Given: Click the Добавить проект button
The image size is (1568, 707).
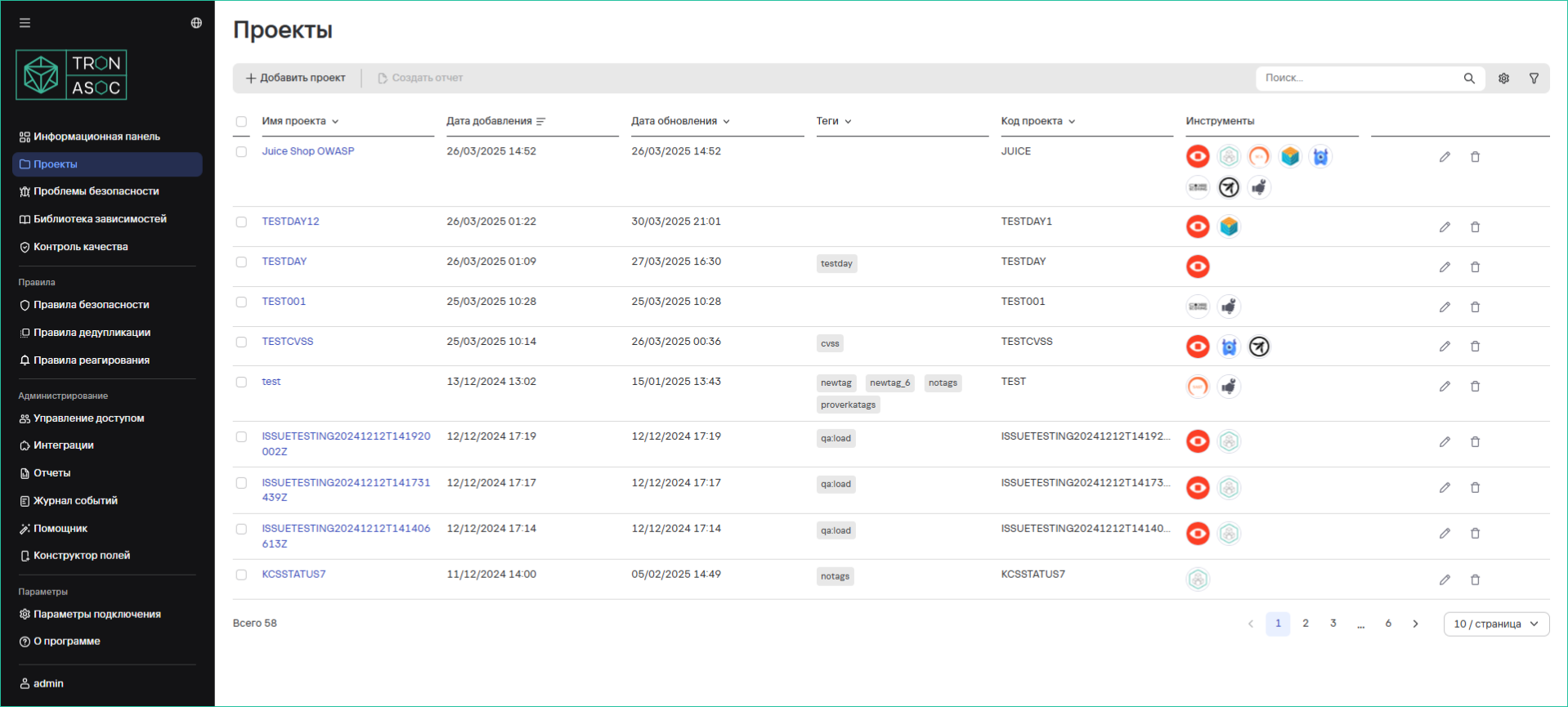Looking at the screenshot, I should point(296,78).
